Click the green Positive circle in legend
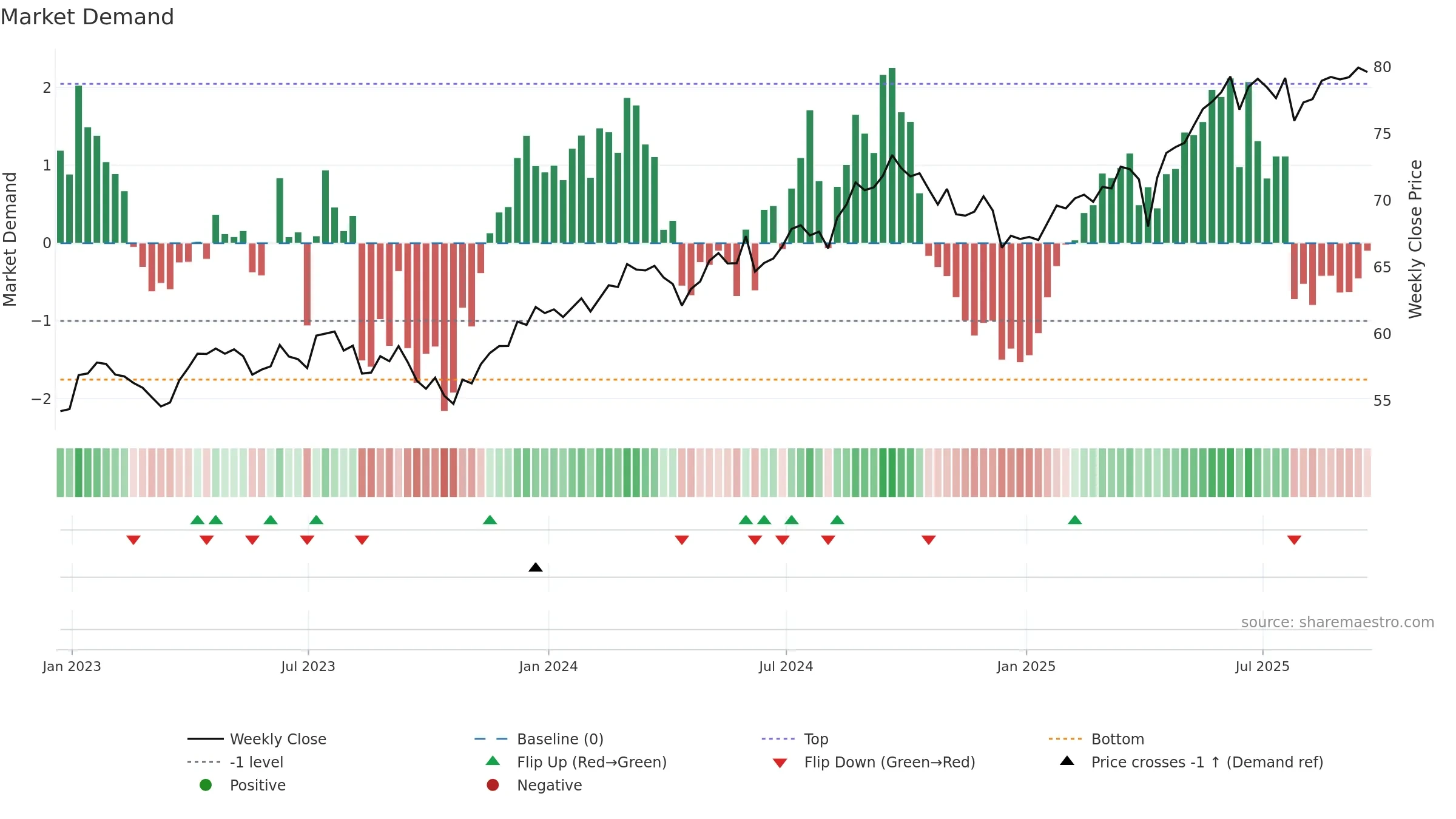1456x819 pixels. point(206,785)
